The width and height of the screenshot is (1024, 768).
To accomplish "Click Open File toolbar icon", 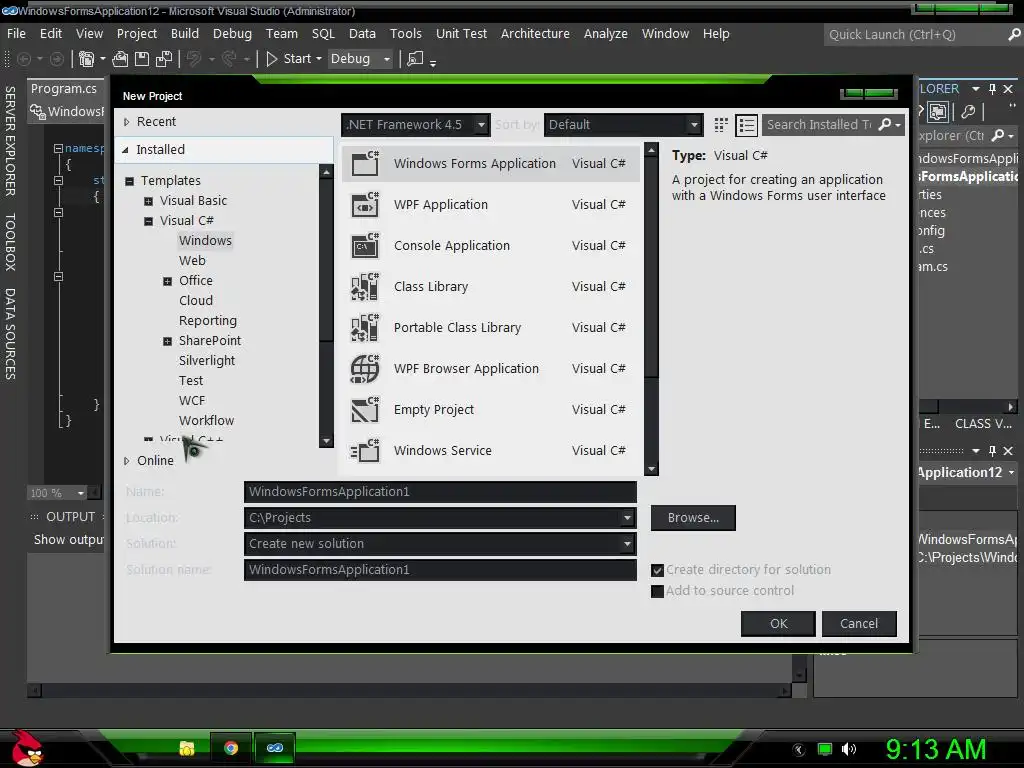I will click(120, 59).
